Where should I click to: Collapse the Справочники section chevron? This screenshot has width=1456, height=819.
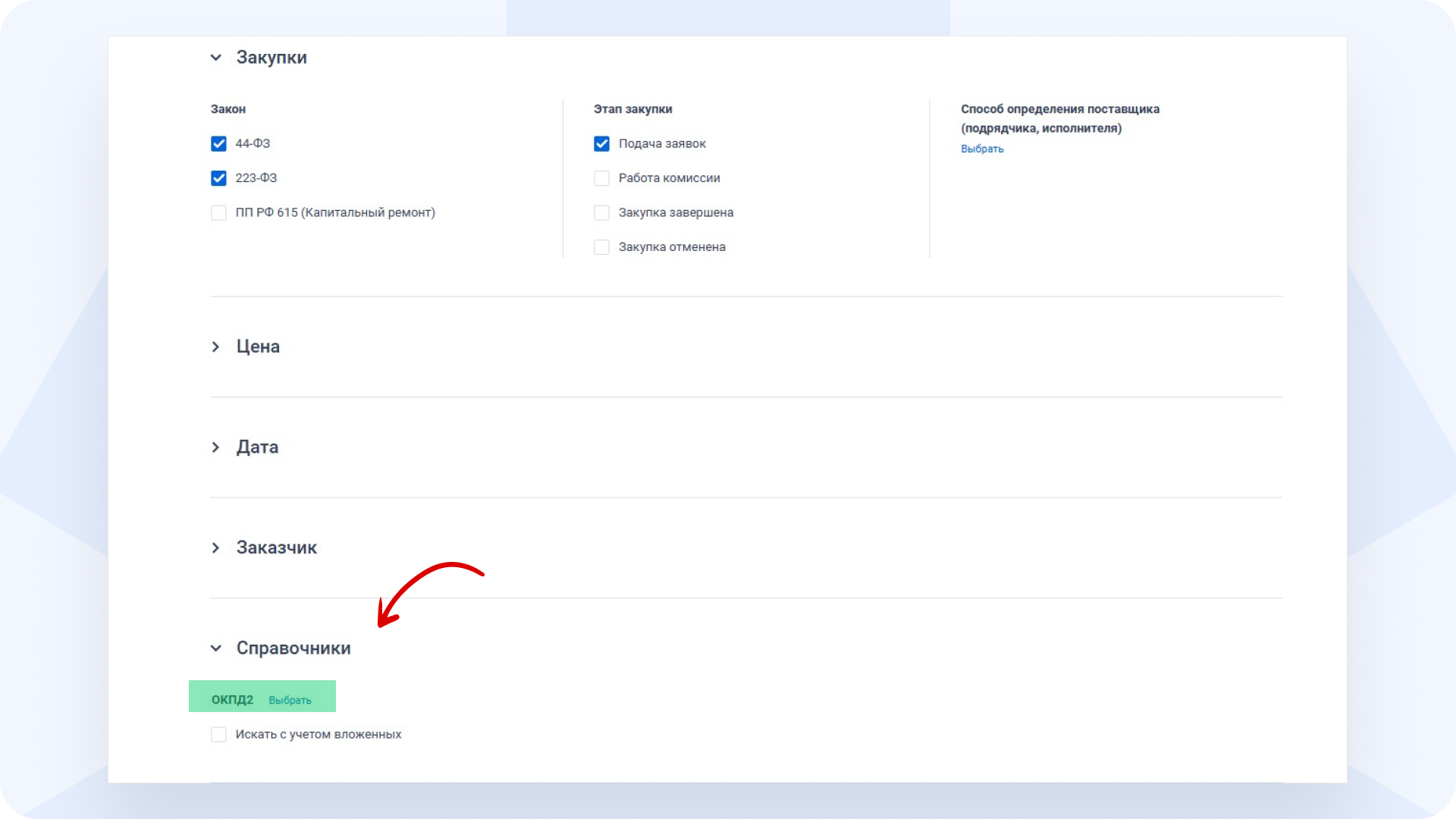pos(216,648)
